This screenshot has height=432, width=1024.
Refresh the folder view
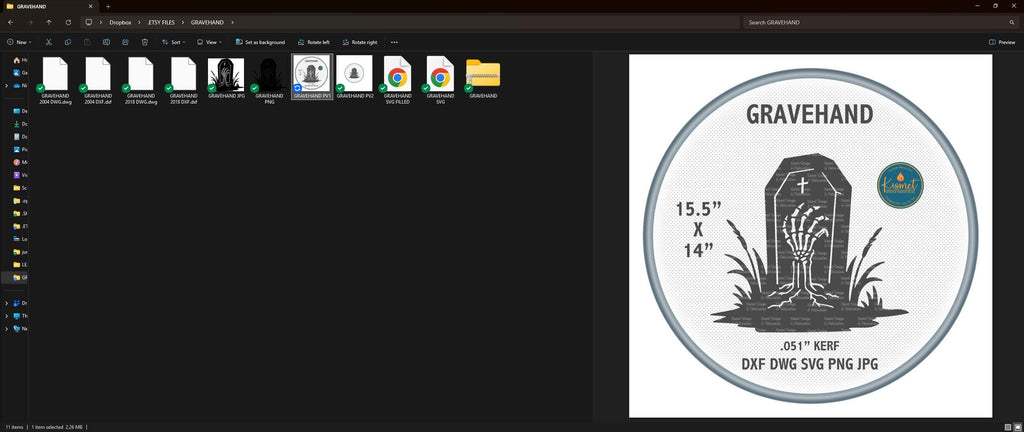(69, 22)
